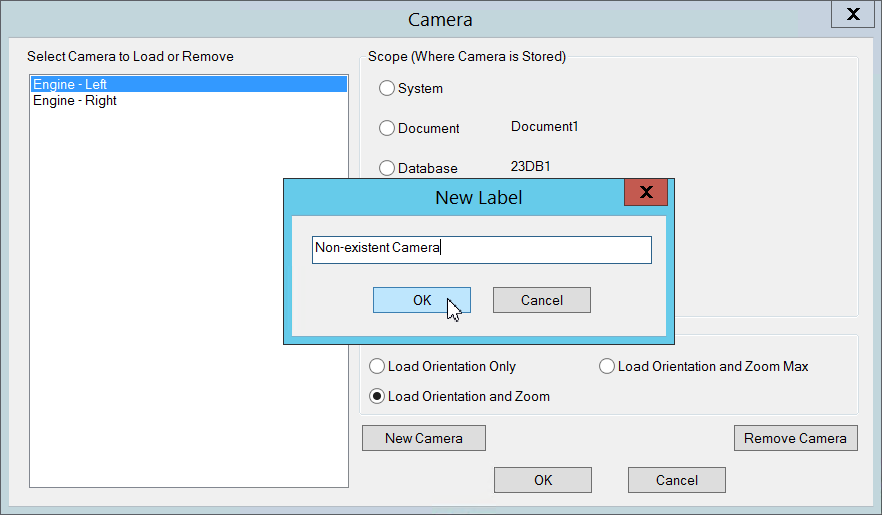Close the Camera dialog window

(x=852, y=15)
